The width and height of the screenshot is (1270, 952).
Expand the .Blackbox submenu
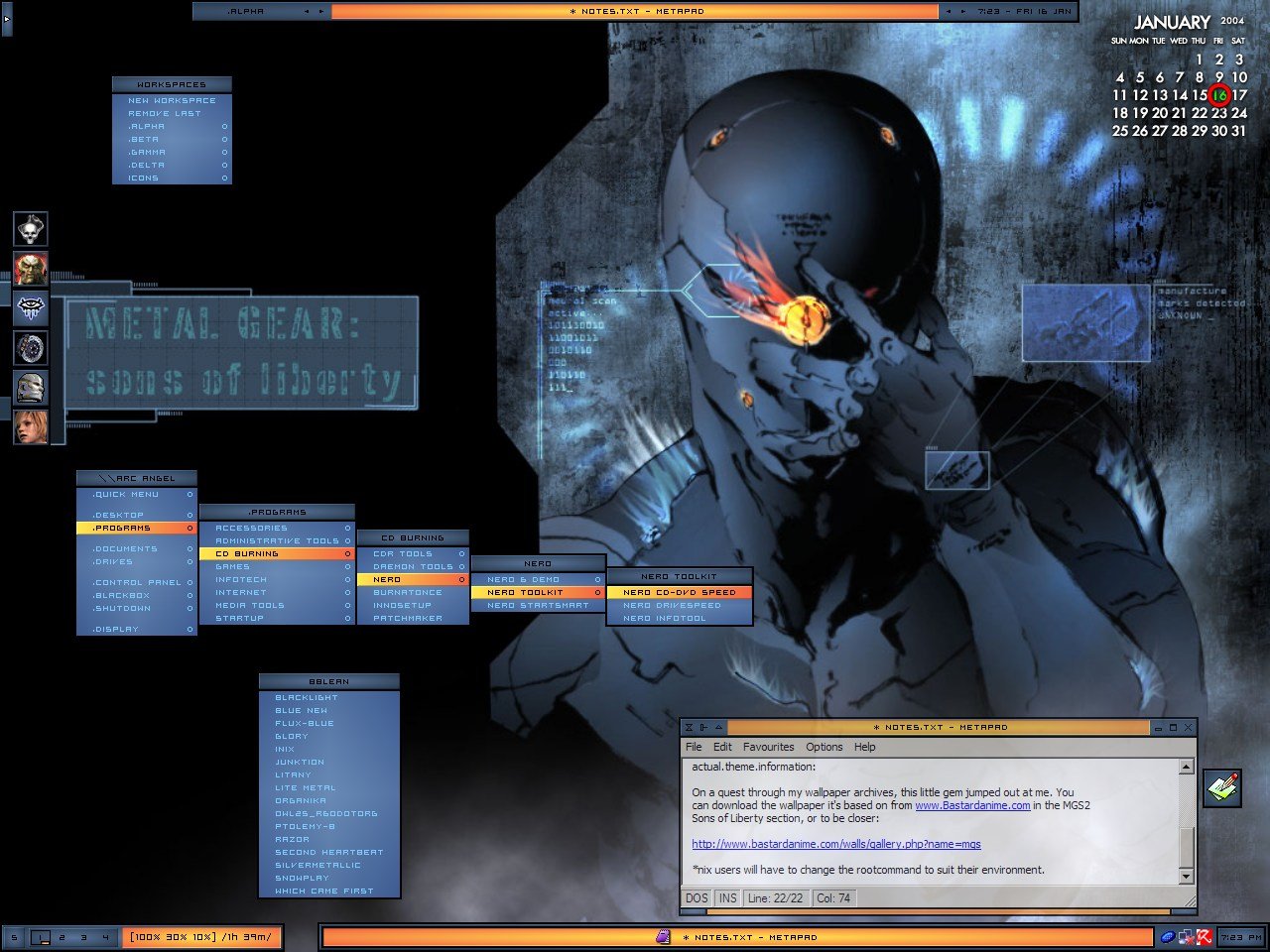pos(137,596)
